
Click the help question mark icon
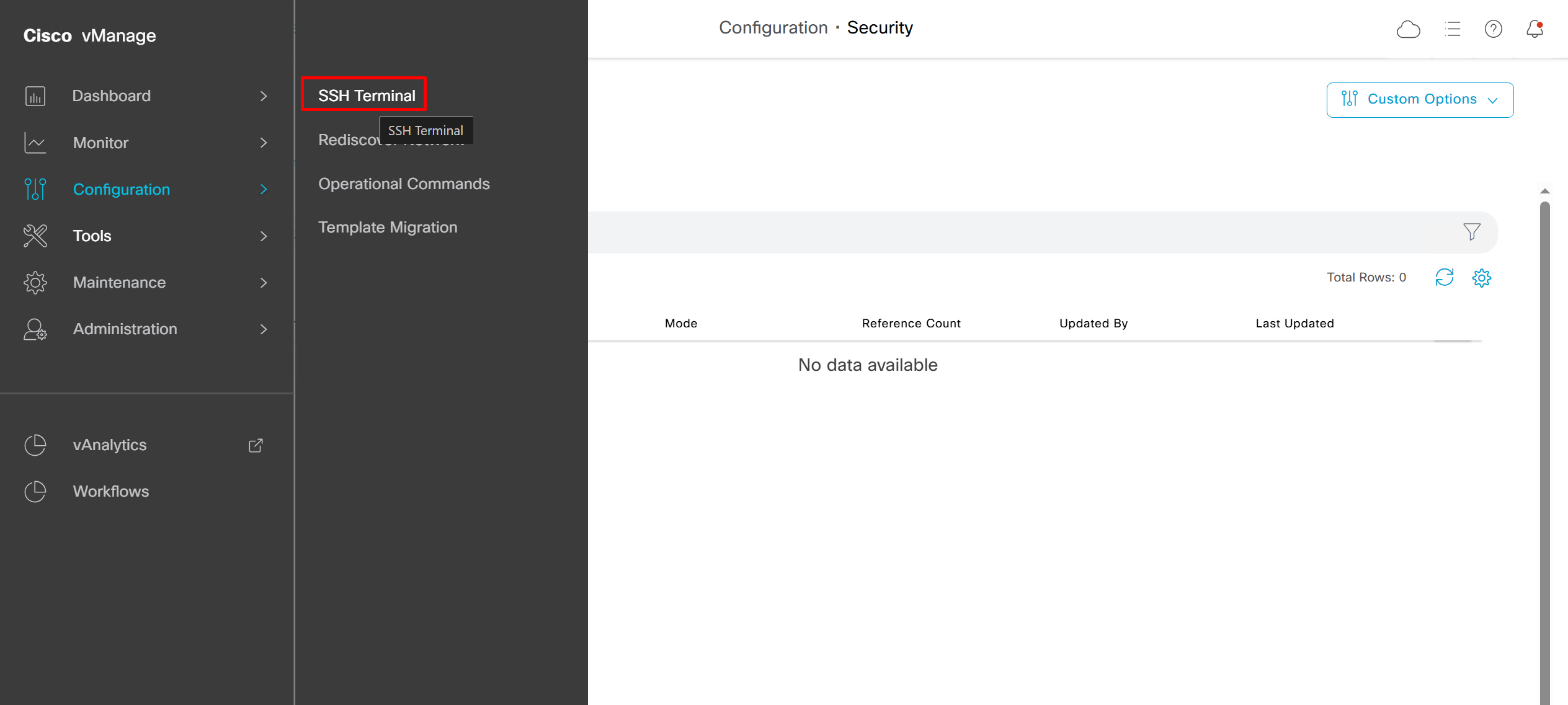1493,29
